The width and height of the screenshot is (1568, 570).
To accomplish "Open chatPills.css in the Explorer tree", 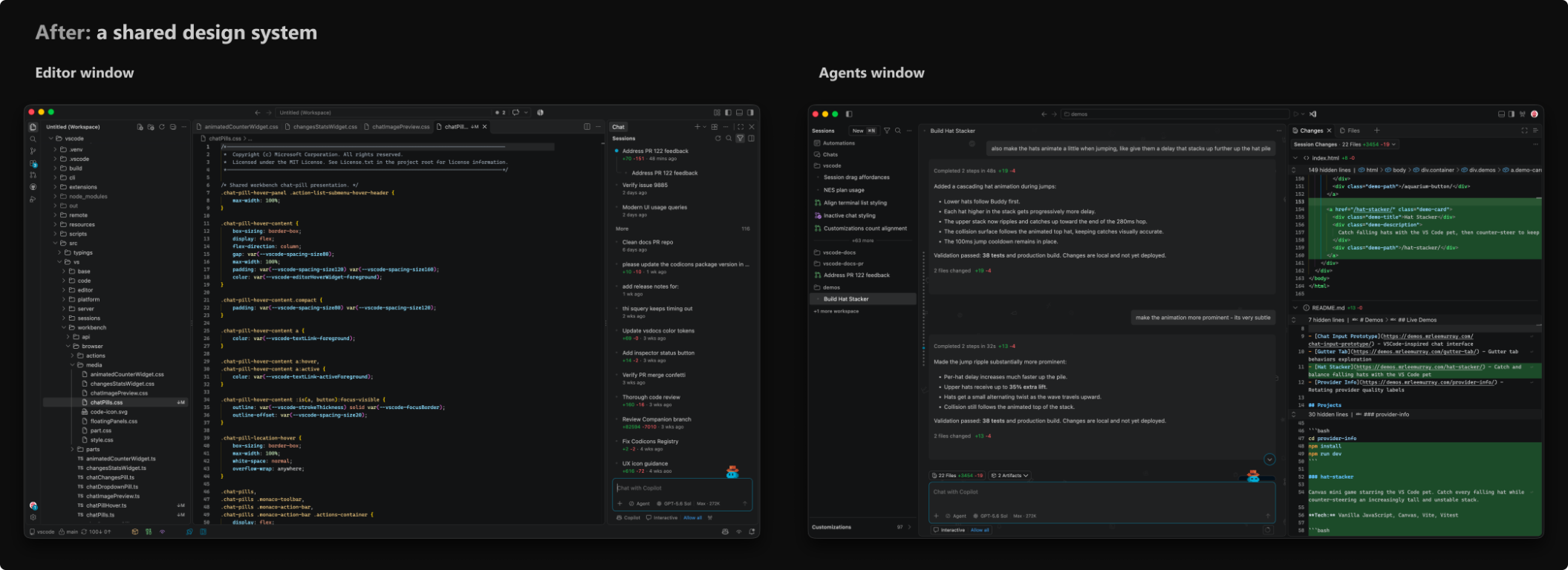I will (x=115, y=402).
